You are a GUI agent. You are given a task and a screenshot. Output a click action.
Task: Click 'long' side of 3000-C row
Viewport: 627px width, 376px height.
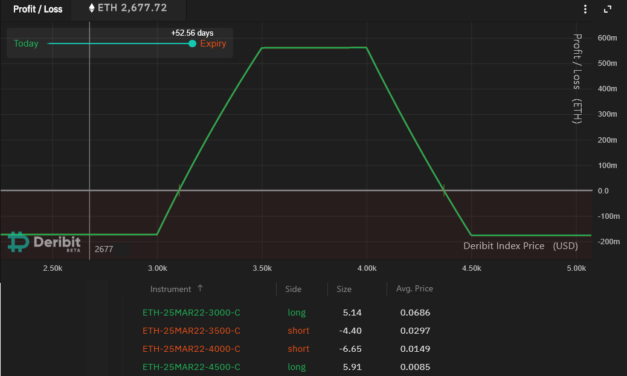point(297,313)
